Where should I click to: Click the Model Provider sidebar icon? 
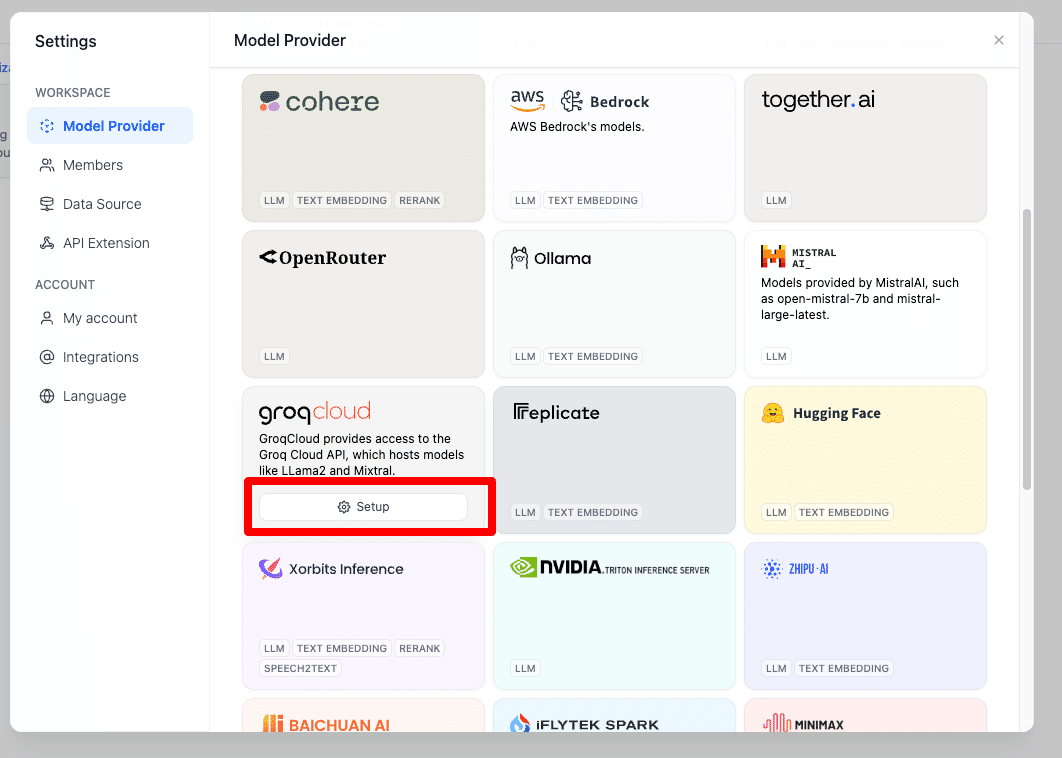47,126
